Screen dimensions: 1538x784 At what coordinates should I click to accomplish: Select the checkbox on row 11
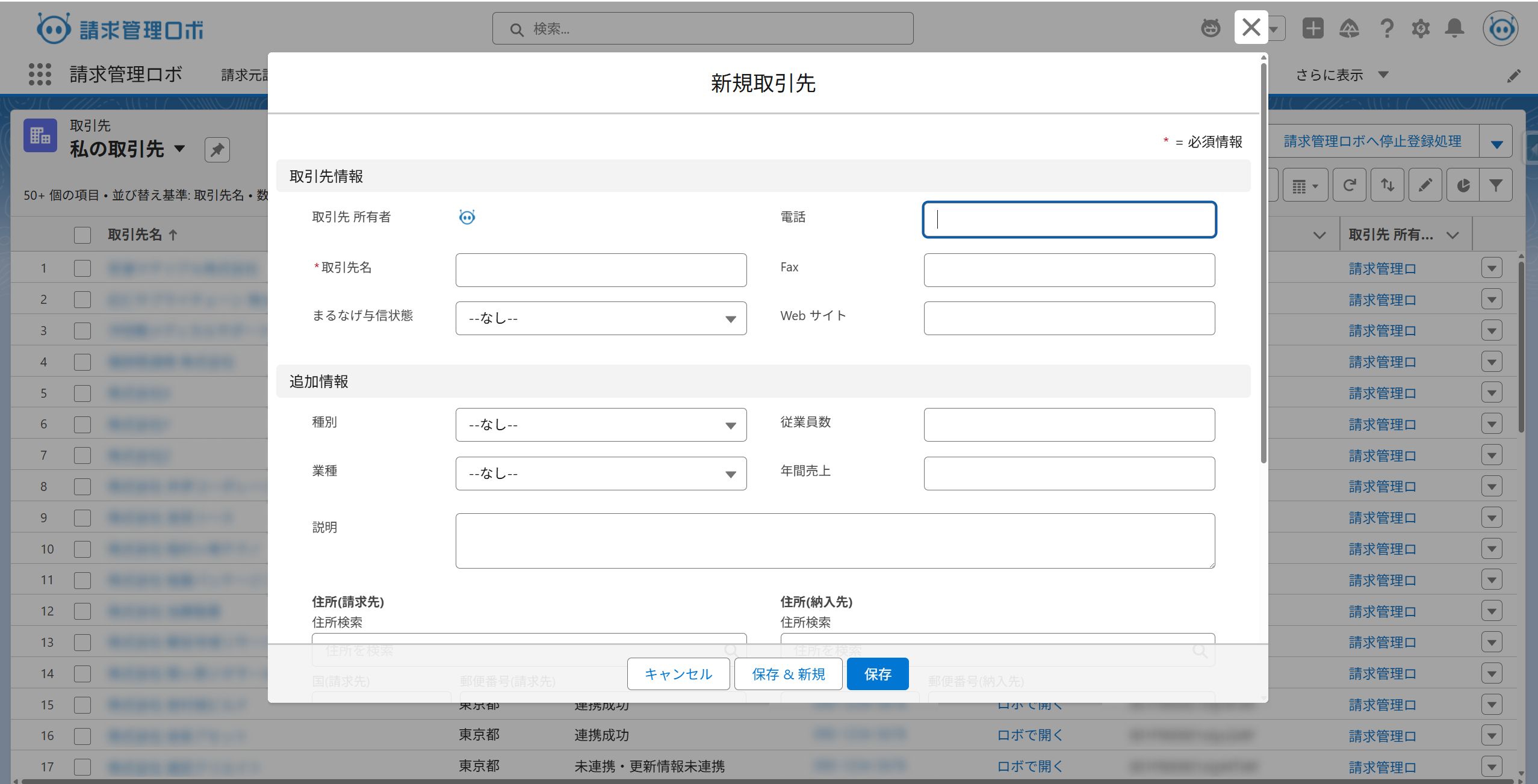82,581
